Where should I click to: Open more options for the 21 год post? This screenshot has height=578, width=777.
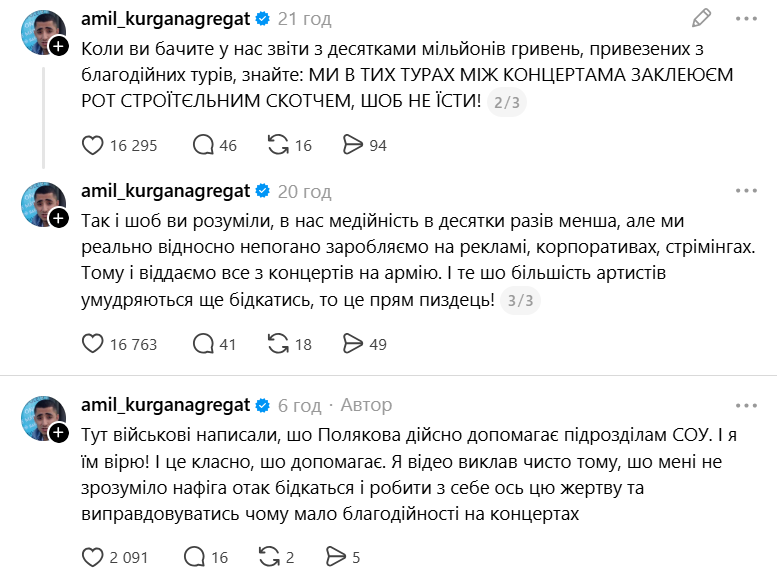pyautogui.click(x=746, y=19)
